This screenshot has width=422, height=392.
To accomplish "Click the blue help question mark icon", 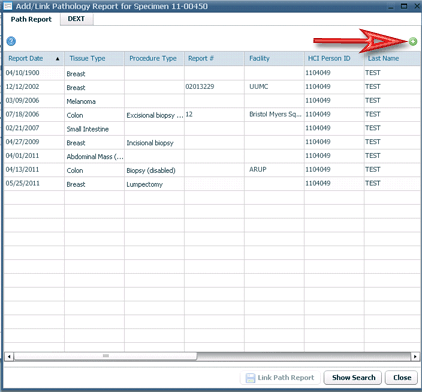I will point(11,41).
